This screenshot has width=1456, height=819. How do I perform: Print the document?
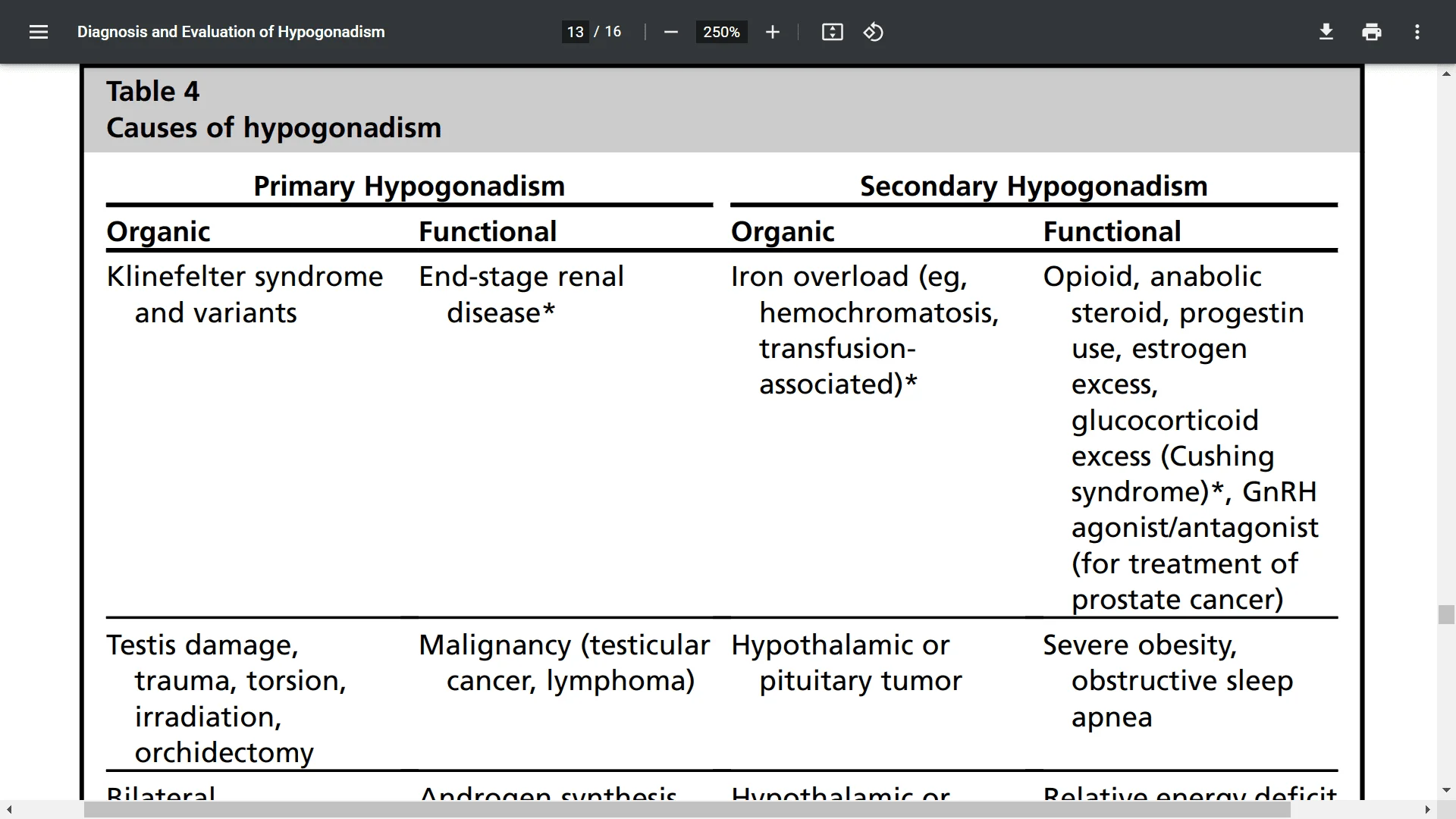click(x=1372, y=32)
